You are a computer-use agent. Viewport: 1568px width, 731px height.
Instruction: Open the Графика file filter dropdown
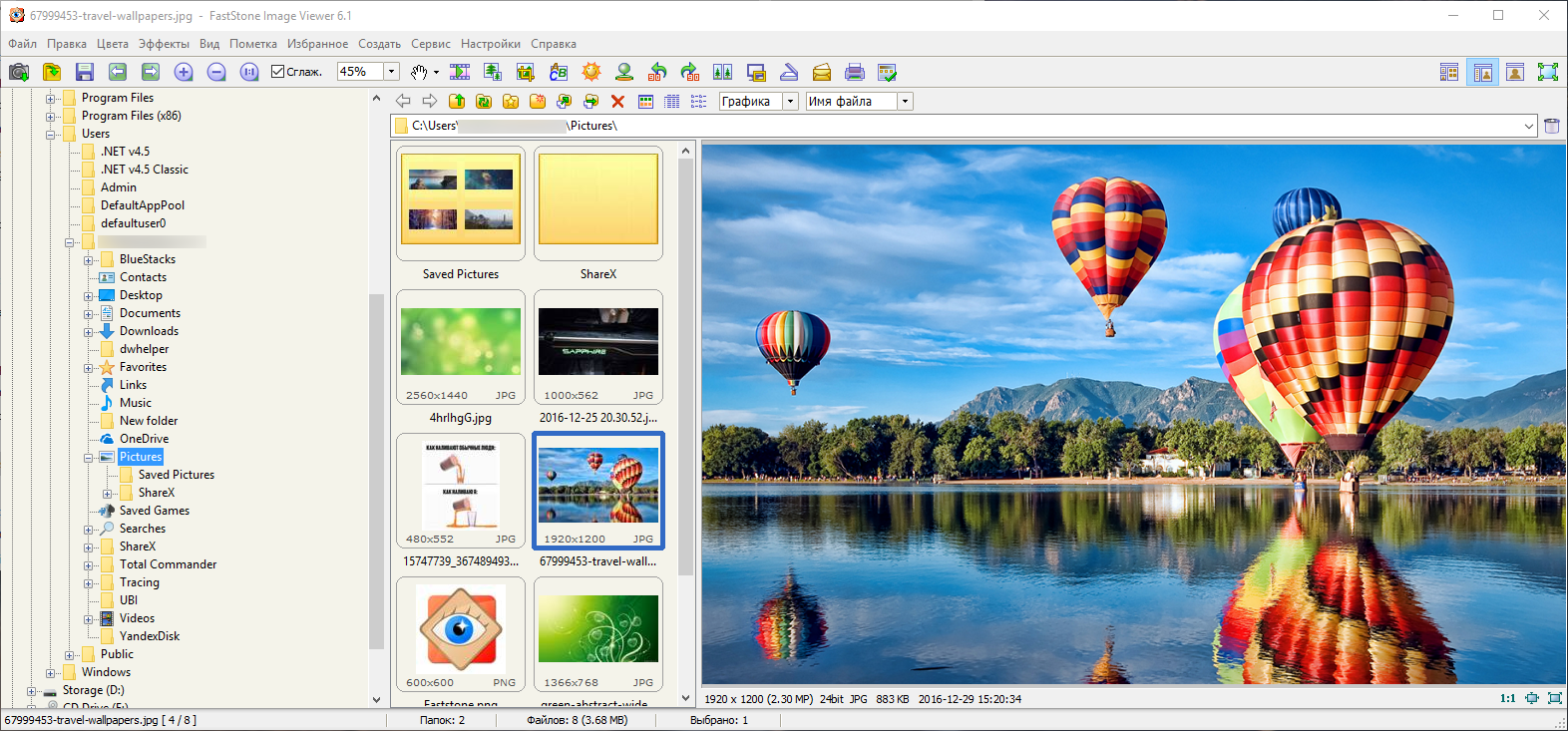(791, 101)
